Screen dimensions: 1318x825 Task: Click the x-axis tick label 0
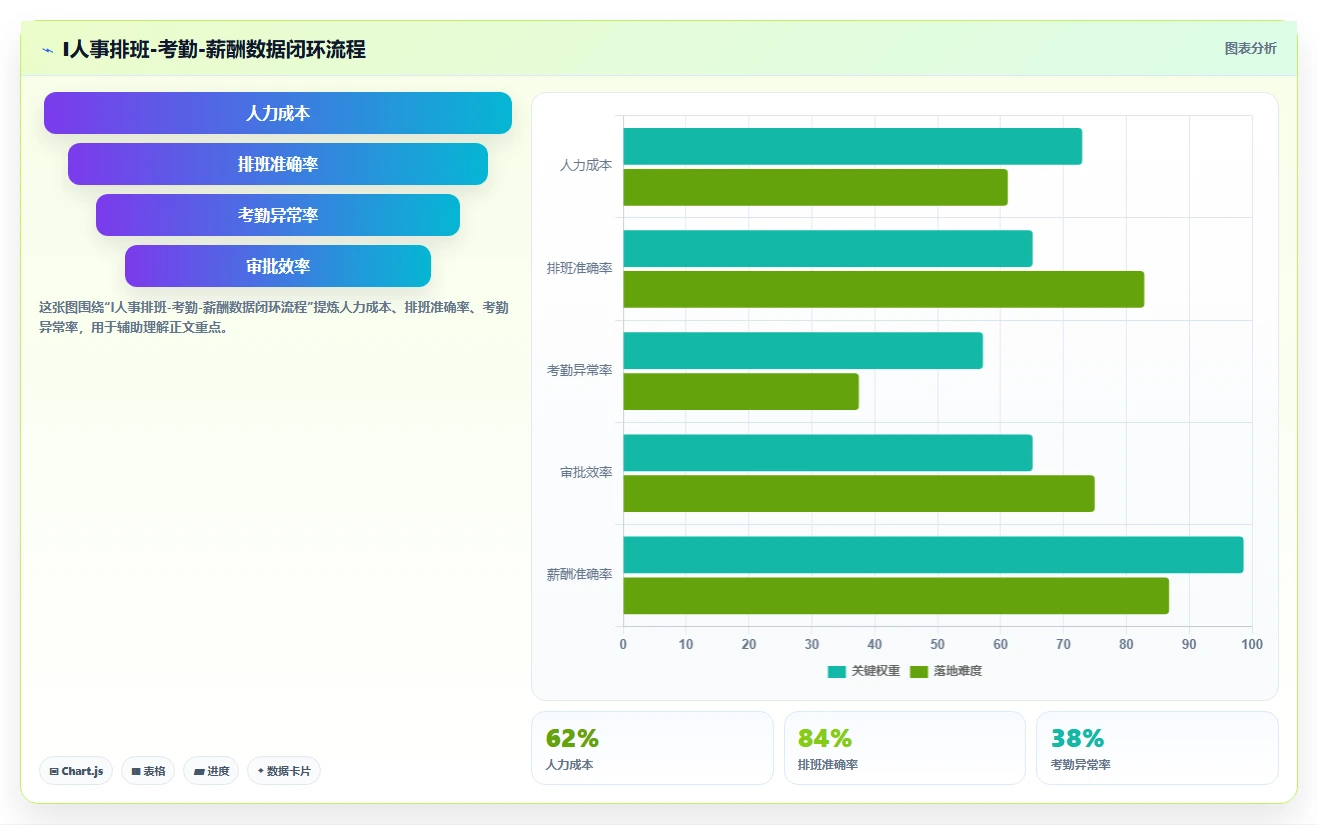[x=623, y=644]
